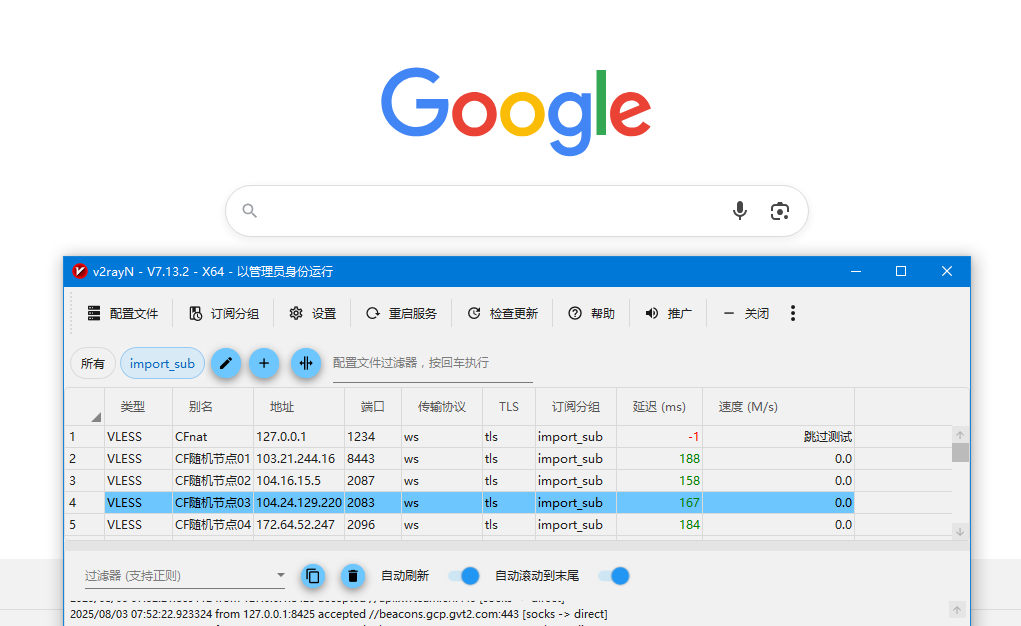Toggle the 自动滚动到末尾 switch
Image resolution: width=1021 pixels, height=626 pixels.
(x=614, y=576)
